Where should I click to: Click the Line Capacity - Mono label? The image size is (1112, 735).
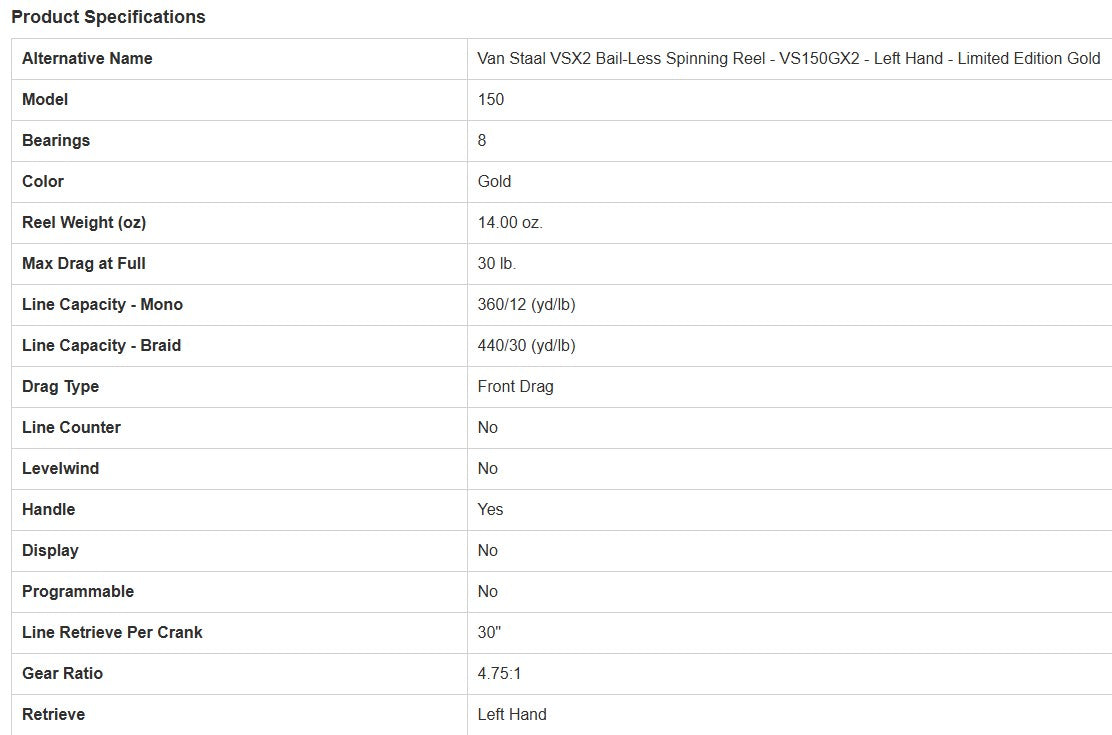[102, 304]
